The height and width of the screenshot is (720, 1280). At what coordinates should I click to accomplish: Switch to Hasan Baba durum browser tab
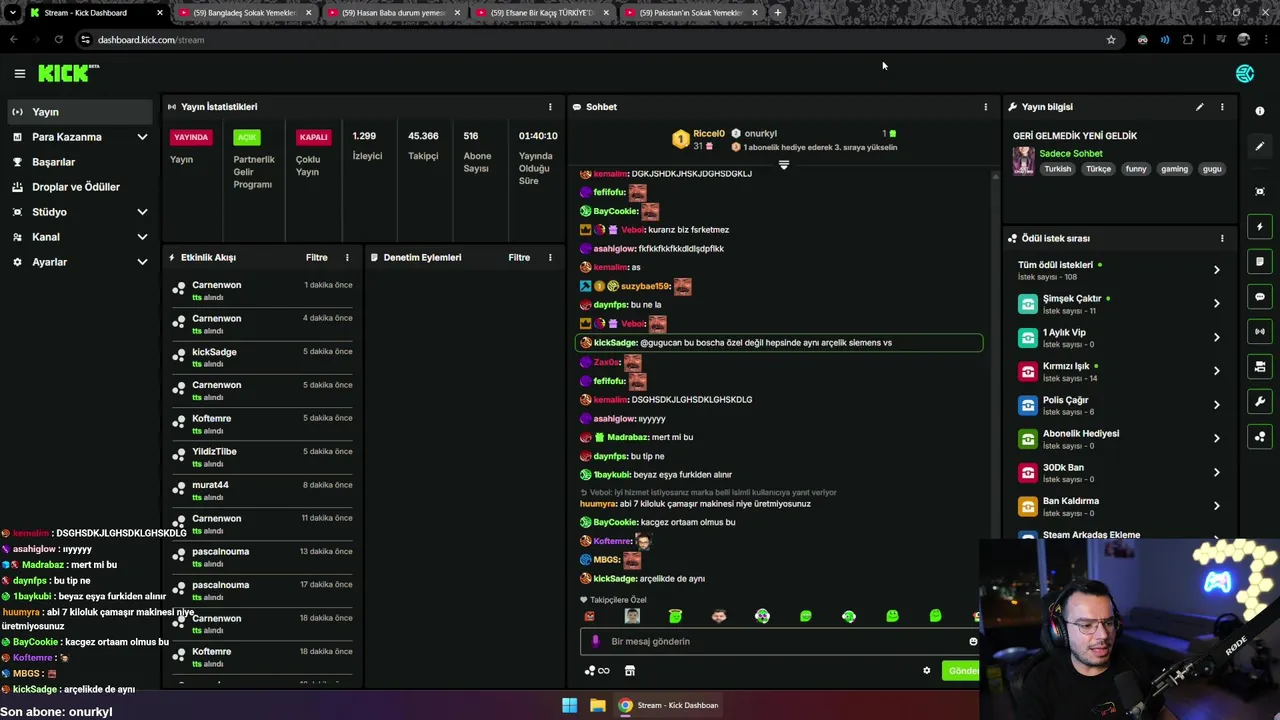[x=393, y=13]
